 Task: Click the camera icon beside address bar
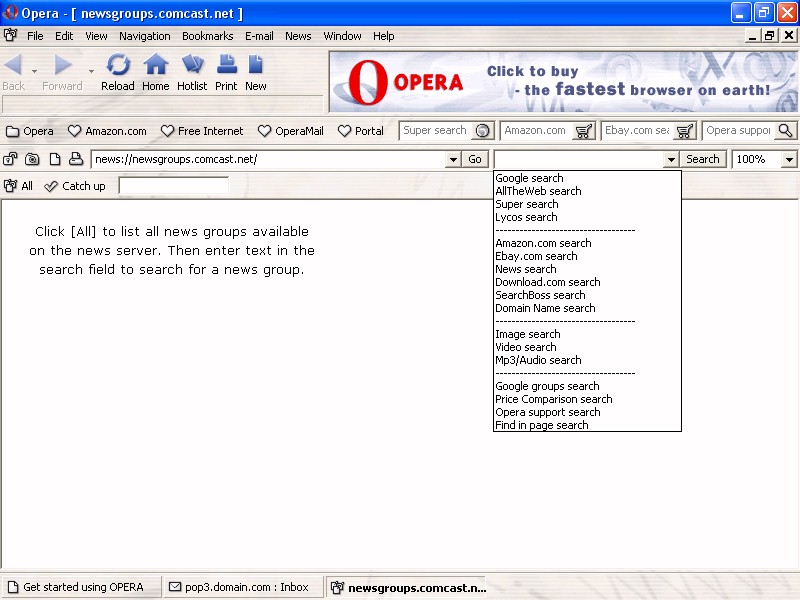pyautogui.click(x=32, y=159)
